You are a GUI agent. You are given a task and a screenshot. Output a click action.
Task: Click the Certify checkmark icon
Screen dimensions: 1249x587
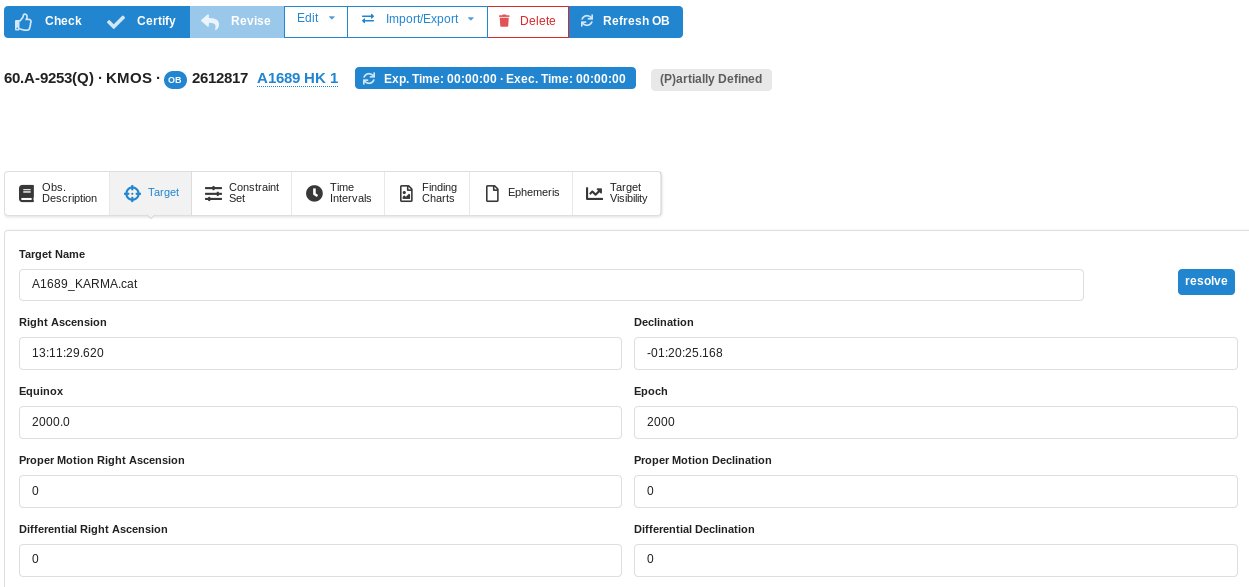(x=117, y=21)
